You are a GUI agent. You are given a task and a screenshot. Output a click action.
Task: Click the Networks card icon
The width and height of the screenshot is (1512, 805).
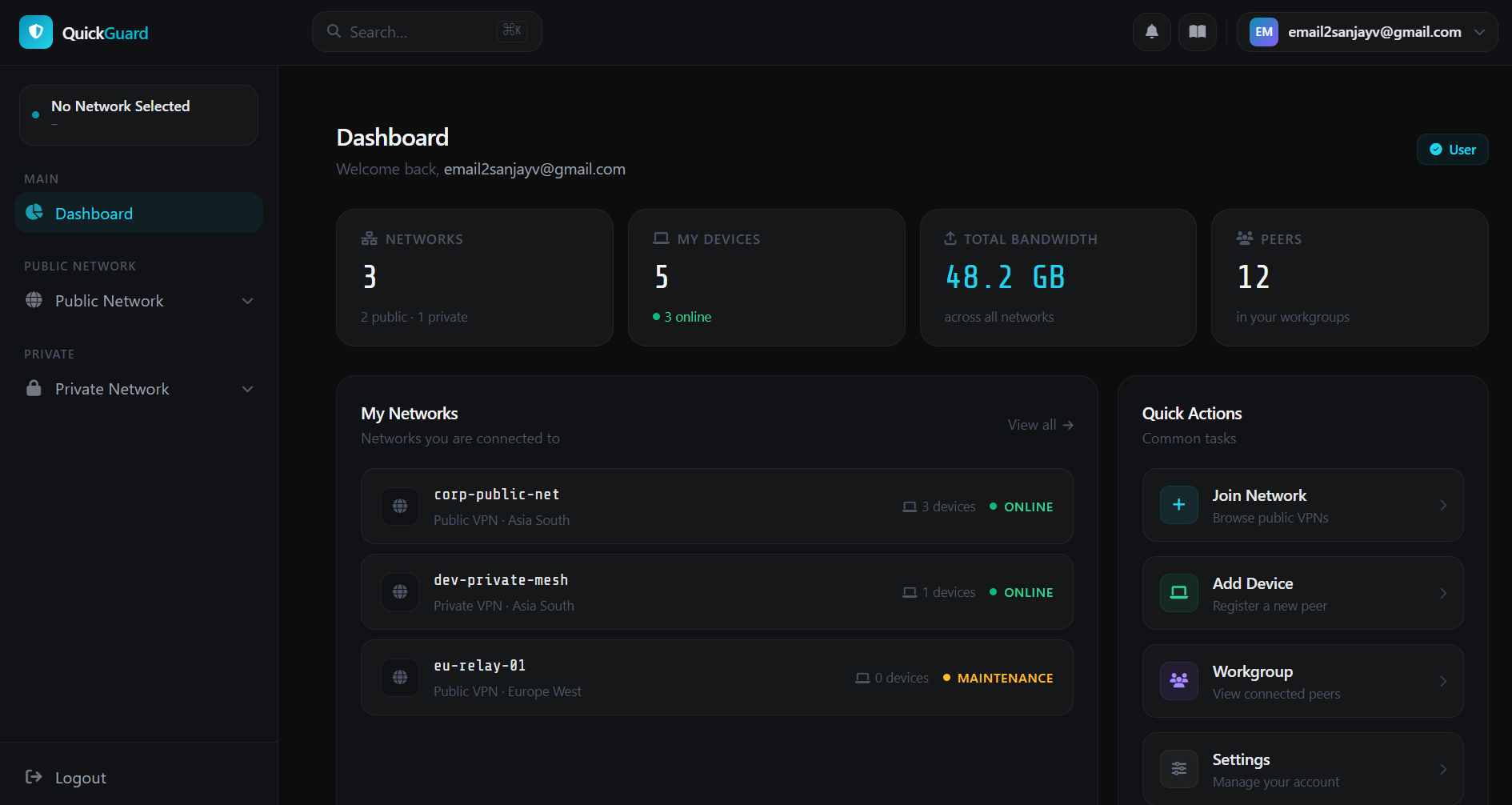369,238
